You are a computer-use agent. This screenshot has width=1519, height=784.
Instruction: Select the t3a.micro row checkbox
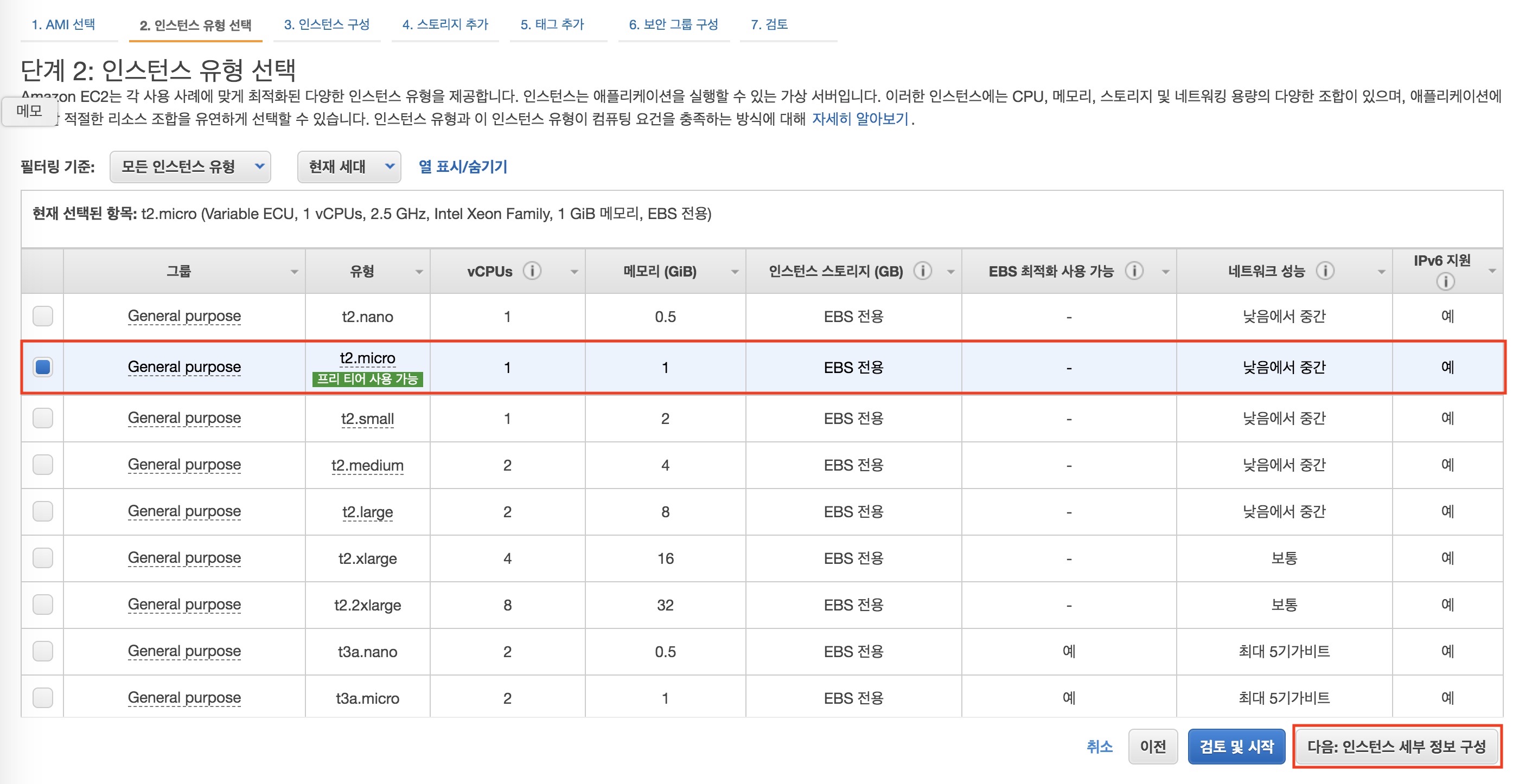tap(42, 697)
